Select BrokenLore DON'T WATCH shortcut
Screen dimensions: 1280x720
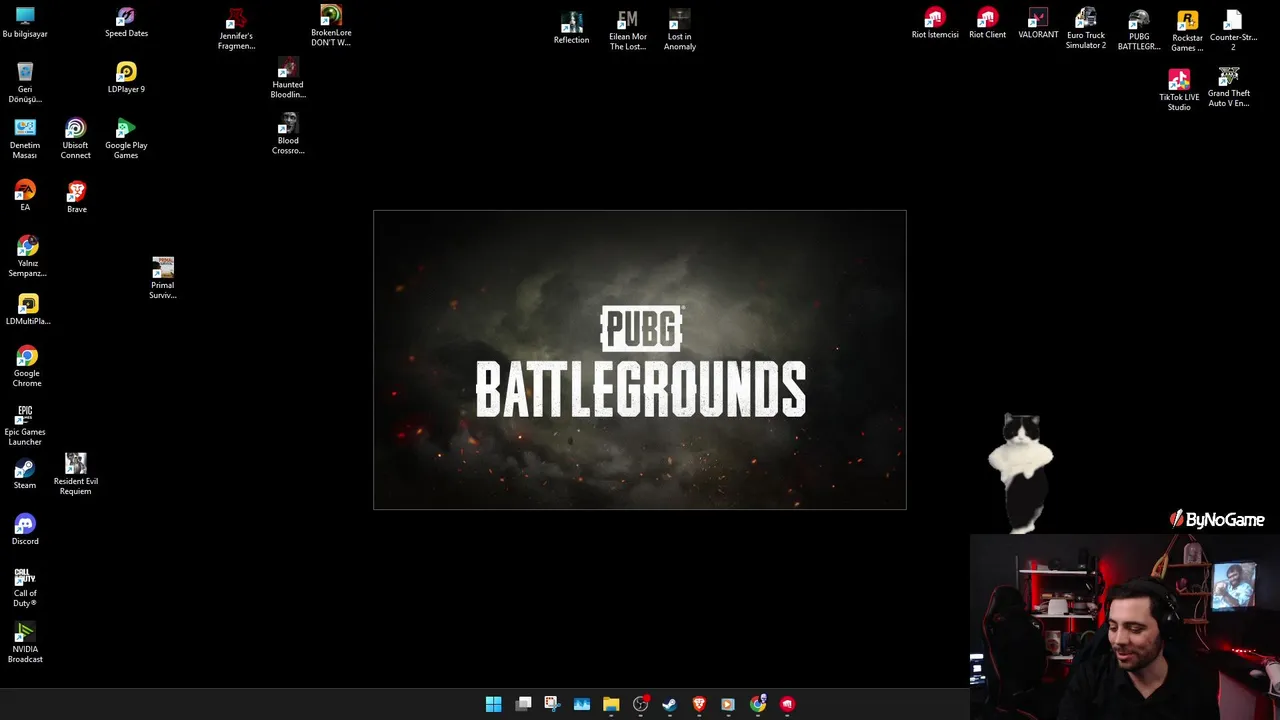coord(331,26)
